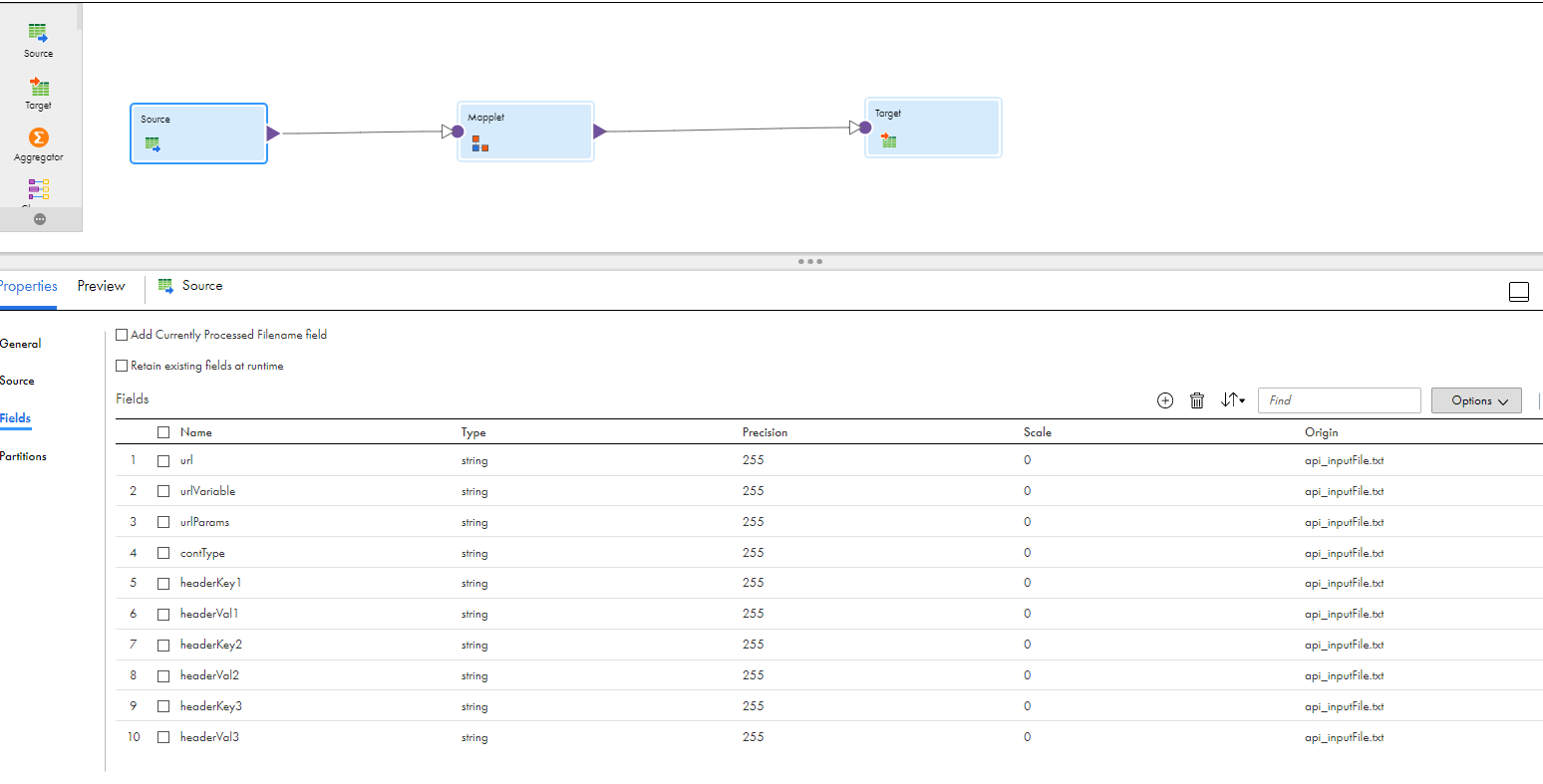
Task: Select the headerKey1 field name
Action: (x=211, y=583)
